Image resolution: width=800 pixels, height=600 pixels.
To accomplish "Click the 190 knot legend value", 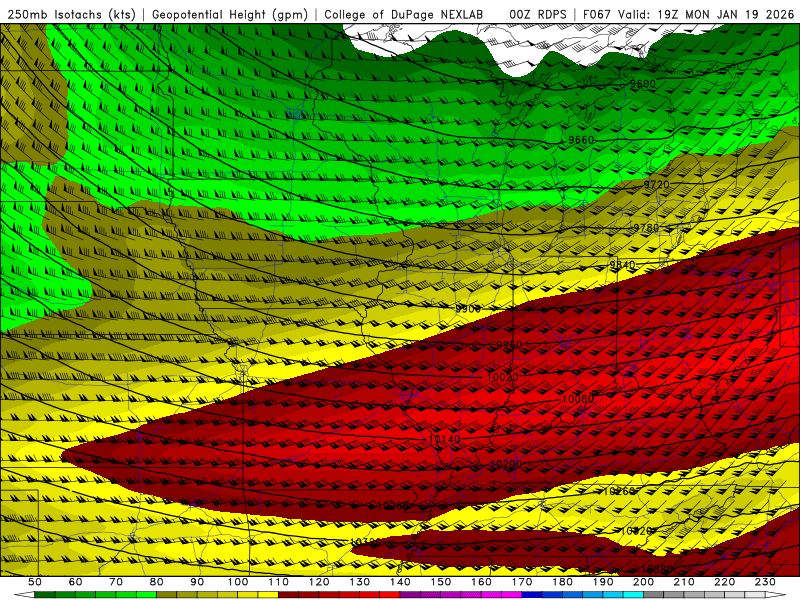I will [x=603, y=582].
